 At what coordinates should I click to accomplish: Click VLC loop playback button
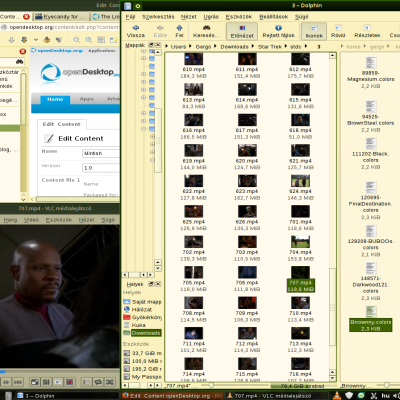pos(98,382)
